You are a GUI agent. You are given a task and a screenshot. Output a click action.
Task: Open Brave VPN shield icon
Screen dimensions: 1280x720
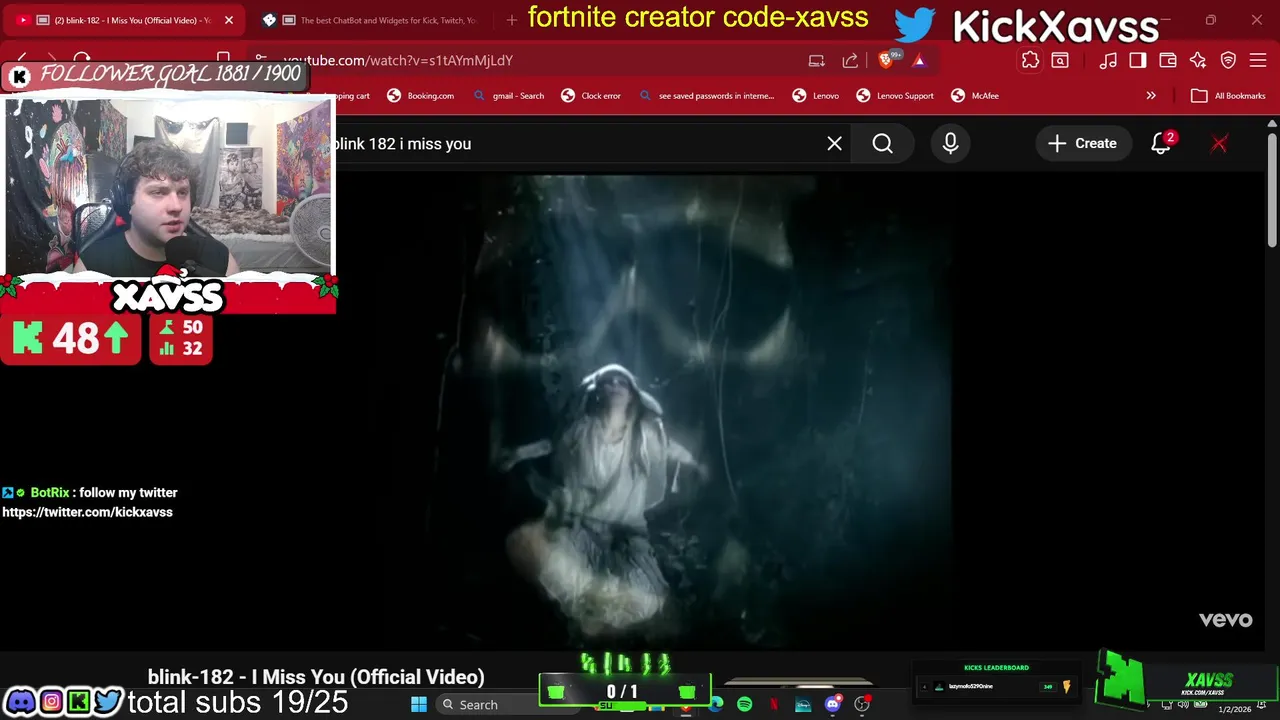pyautogui.click(x=1228, y=60)
